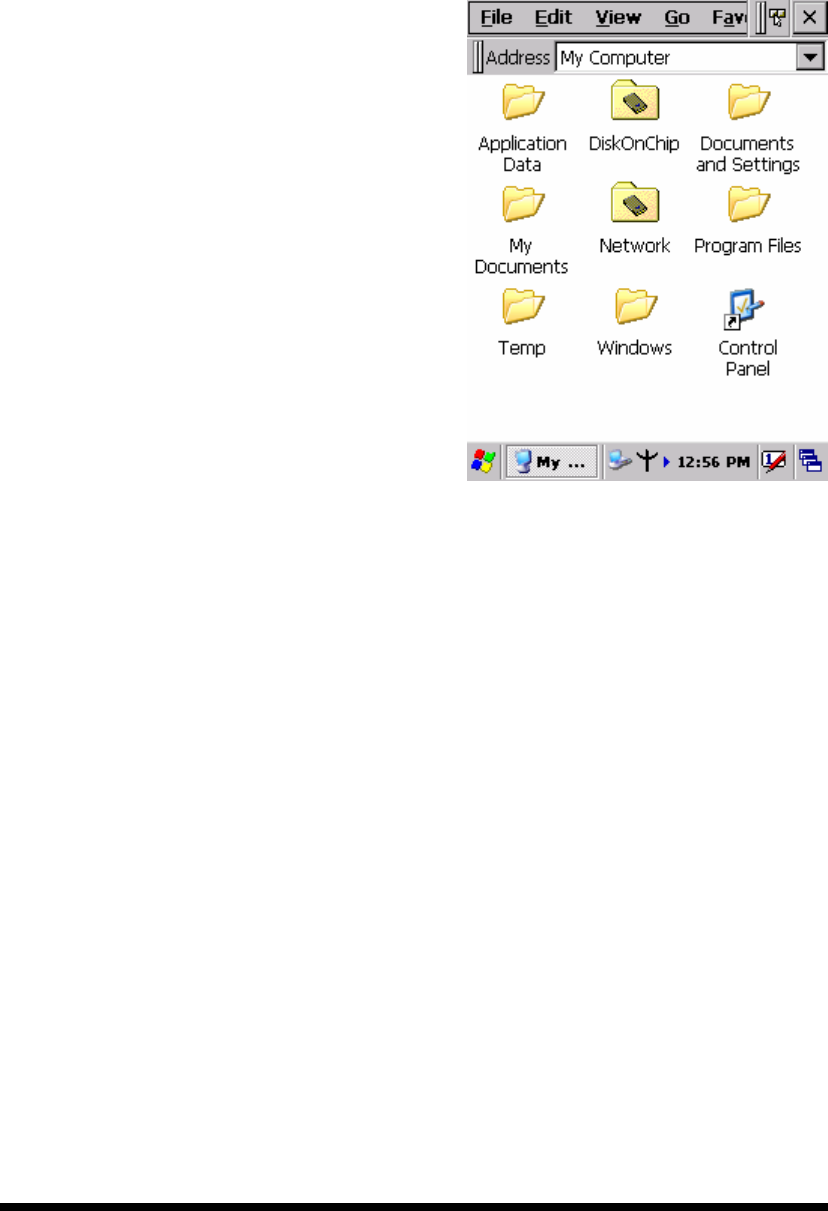Open the Favorites menu
Viewport: 828px width, 1211px height.
[x=730, y=18]
